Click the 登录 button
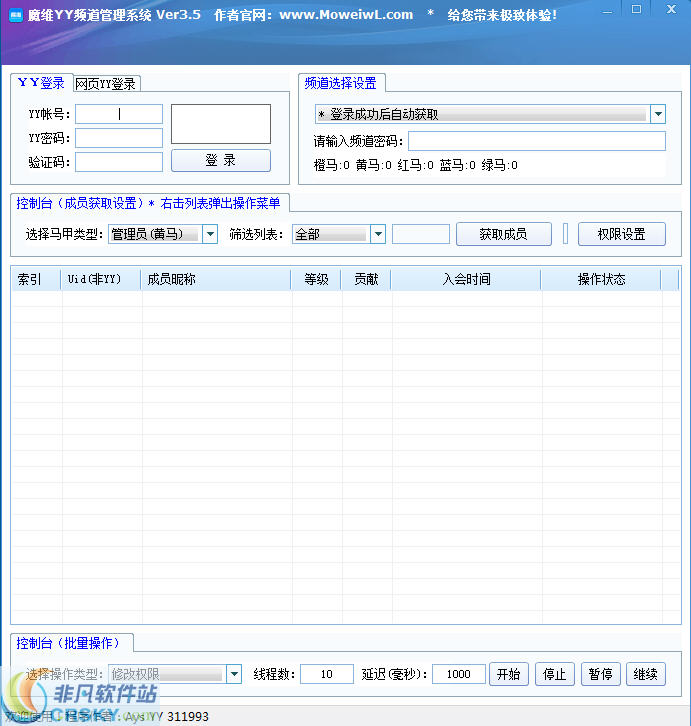The width and height of the screenshot is (691, 726). click(221, 161)
